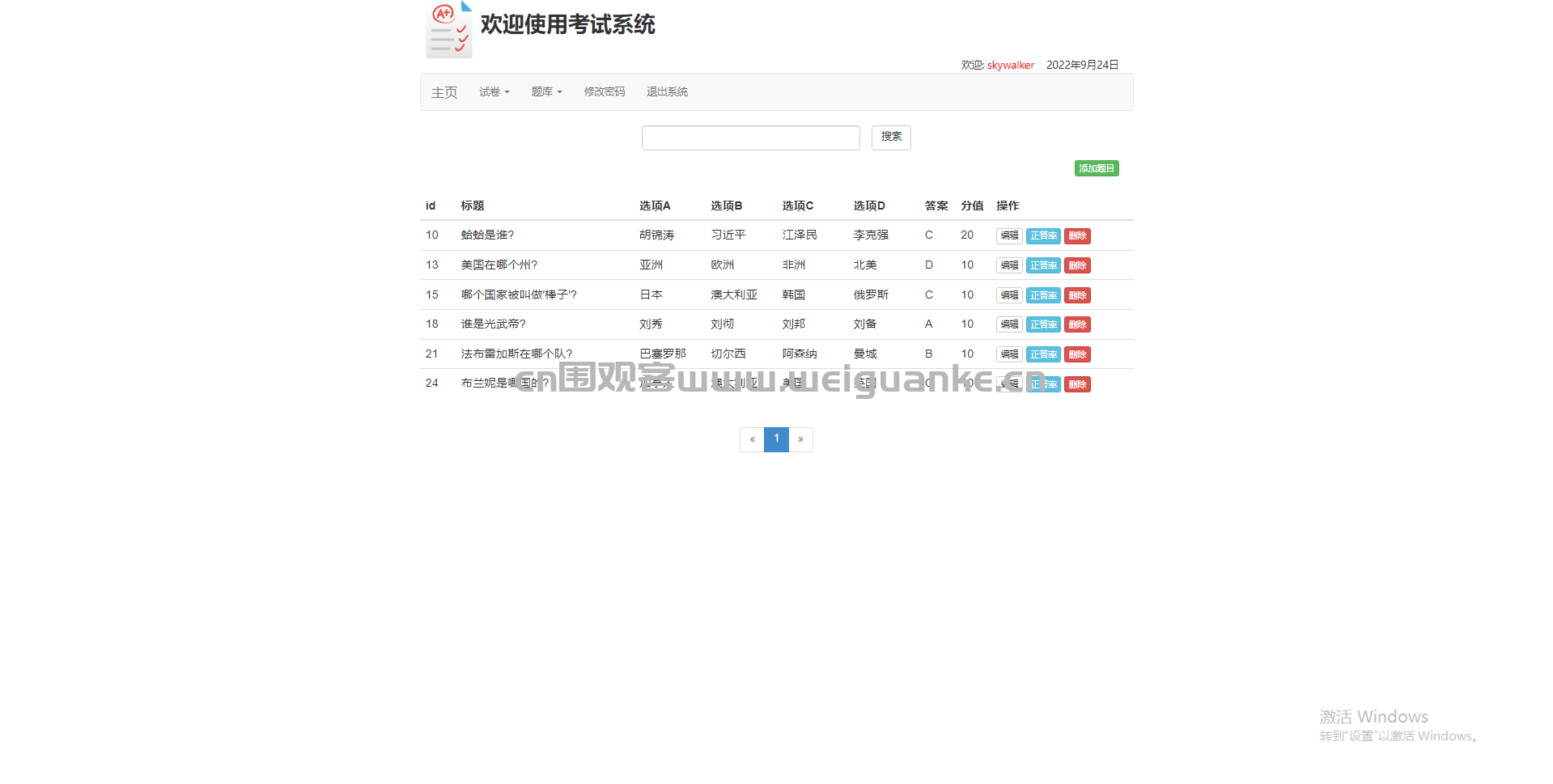1553x784 pixels.
Task: Open the 主页 home menu item
Action: [x=444, y=92]
